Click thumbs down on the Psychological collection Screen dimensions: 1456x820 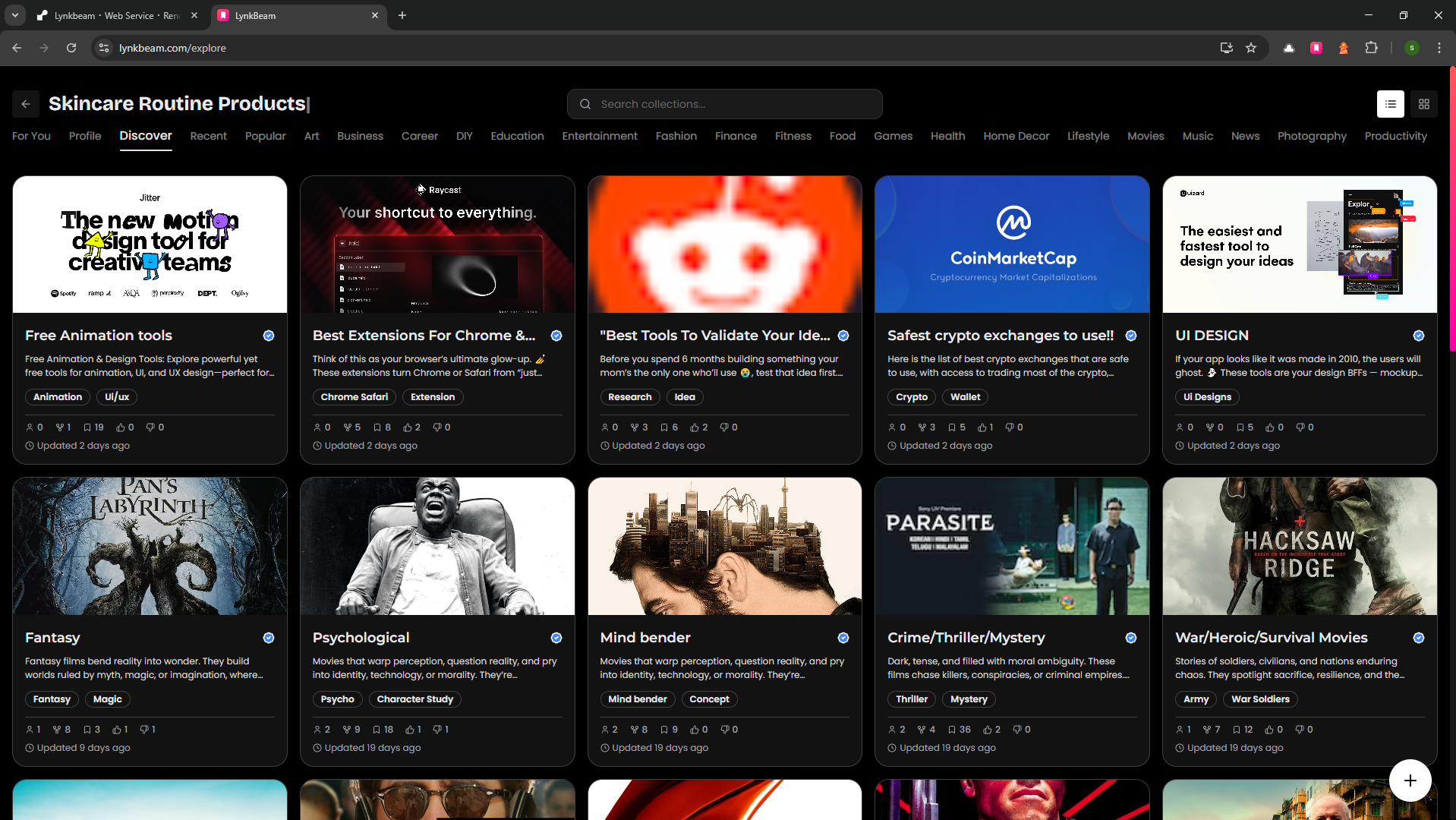[x=436, y=730]
